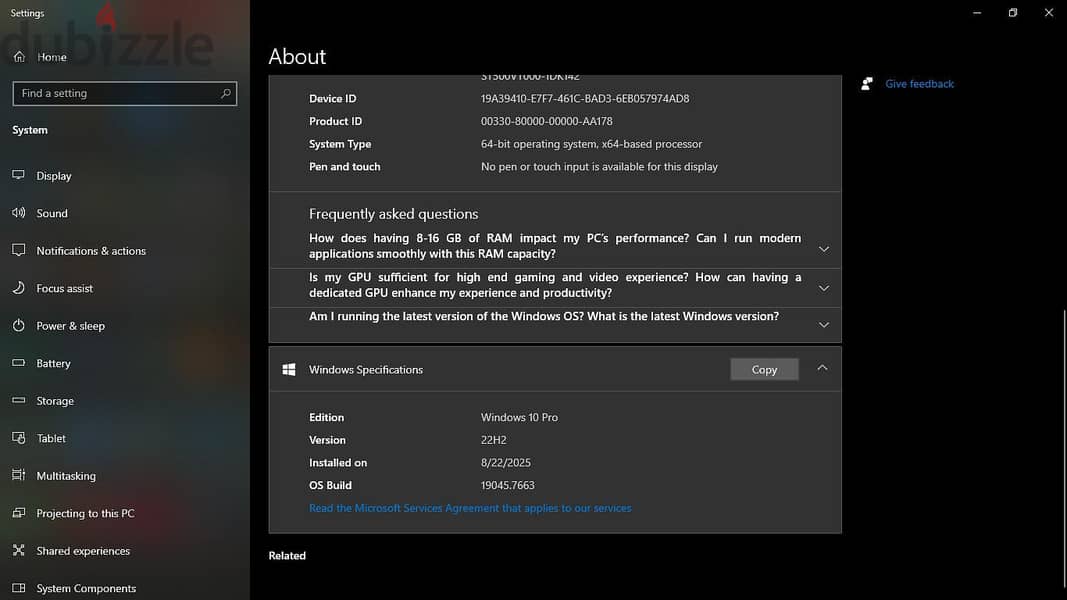The width and height of the screenshot is (1067, 600).
Task: Click the Notifications & actions icon
Action: [18, 250]
